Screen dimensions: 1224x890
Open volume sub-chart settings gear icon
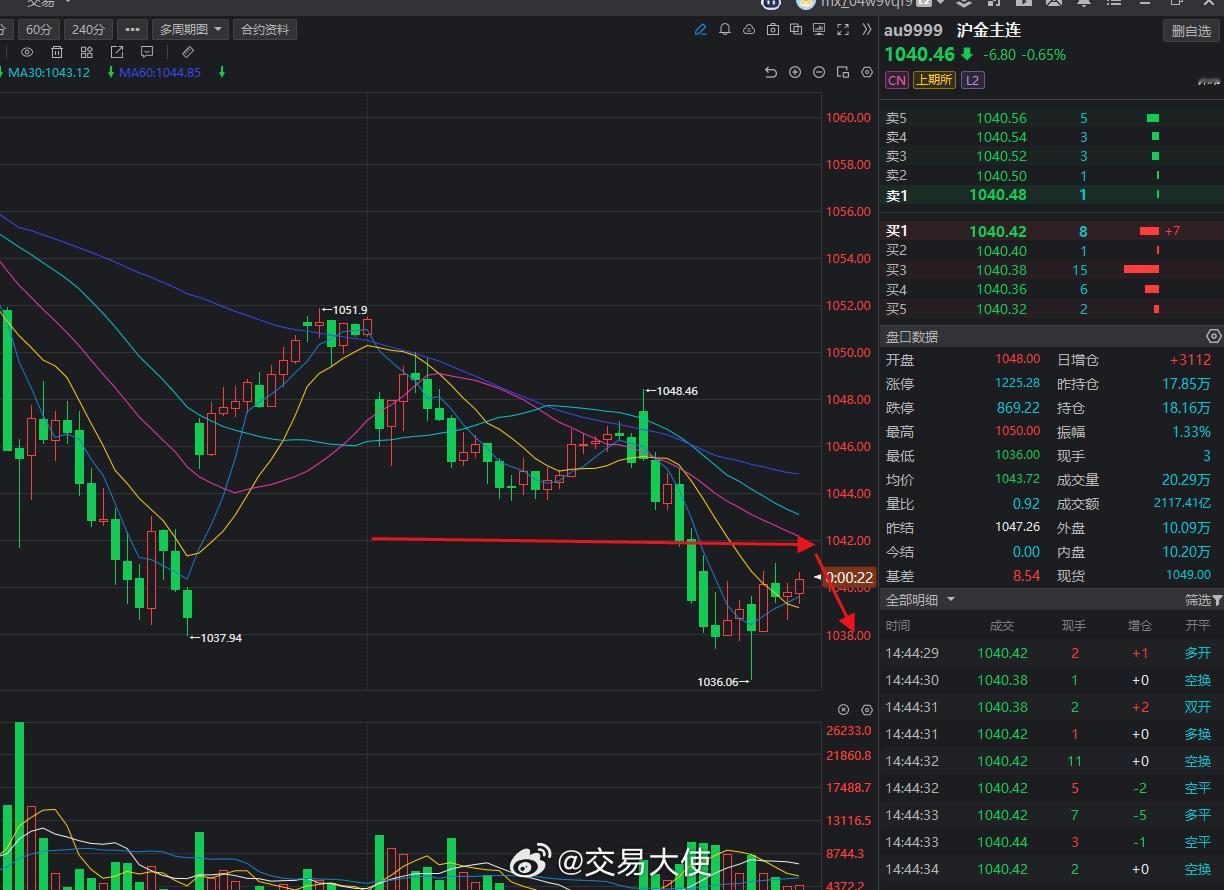(867, 709)
